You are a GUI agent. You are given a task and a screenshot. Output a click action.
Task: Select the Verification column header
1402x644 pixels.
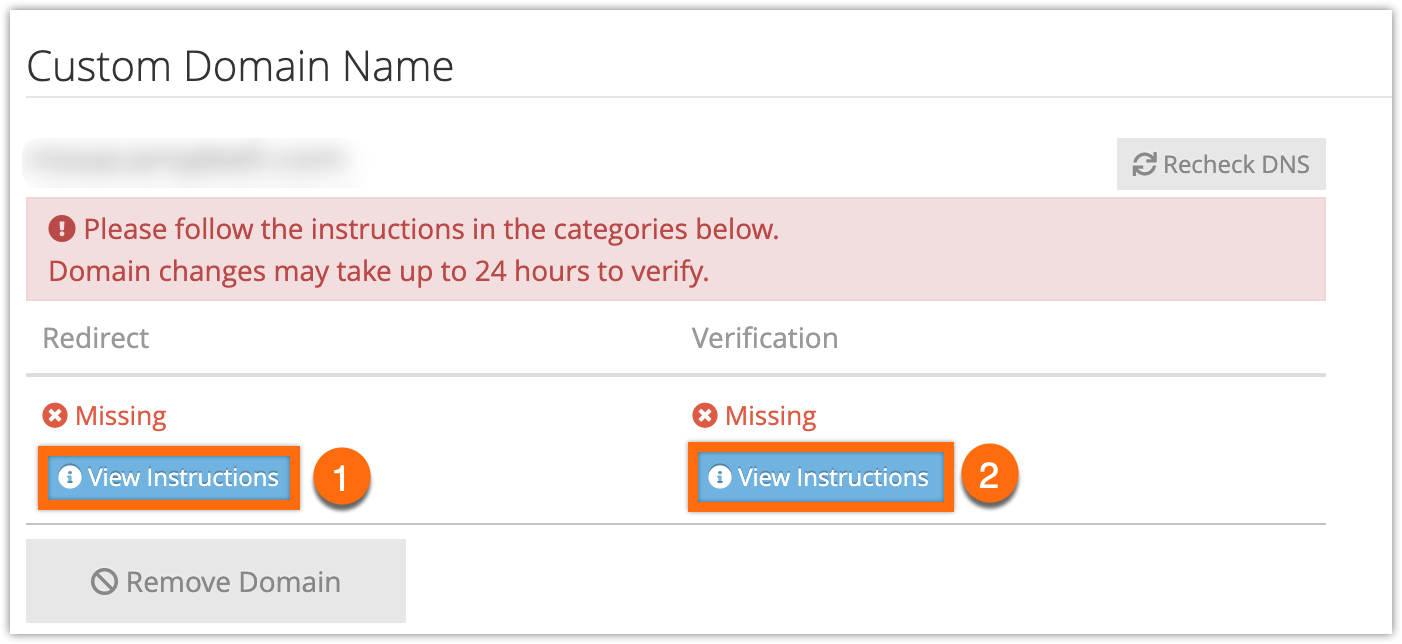click(765, 338)
